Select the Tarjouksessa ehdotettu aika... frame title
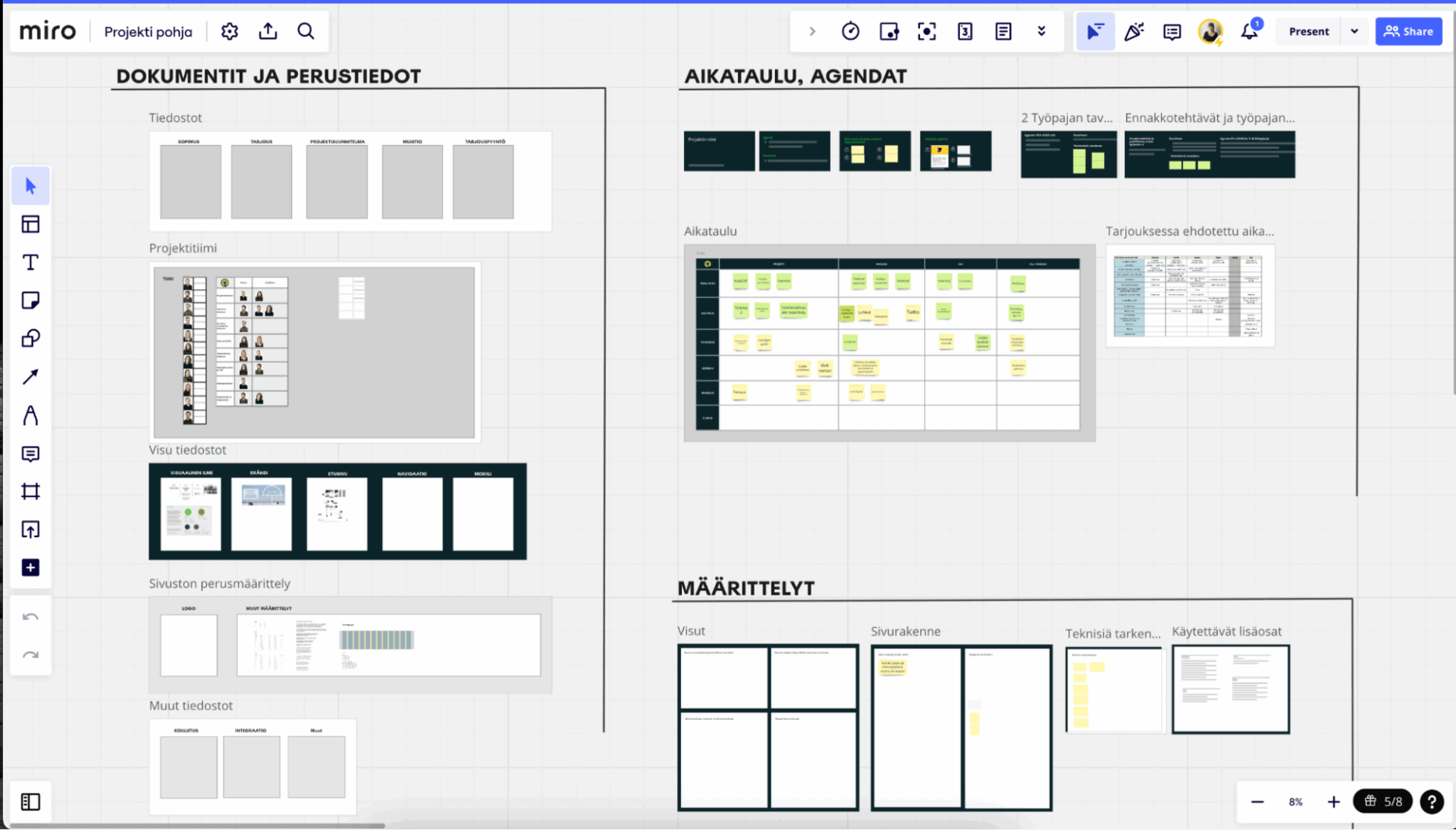Image resolution: width=1456 pixels, height=830 pixels. [1190, 231]
